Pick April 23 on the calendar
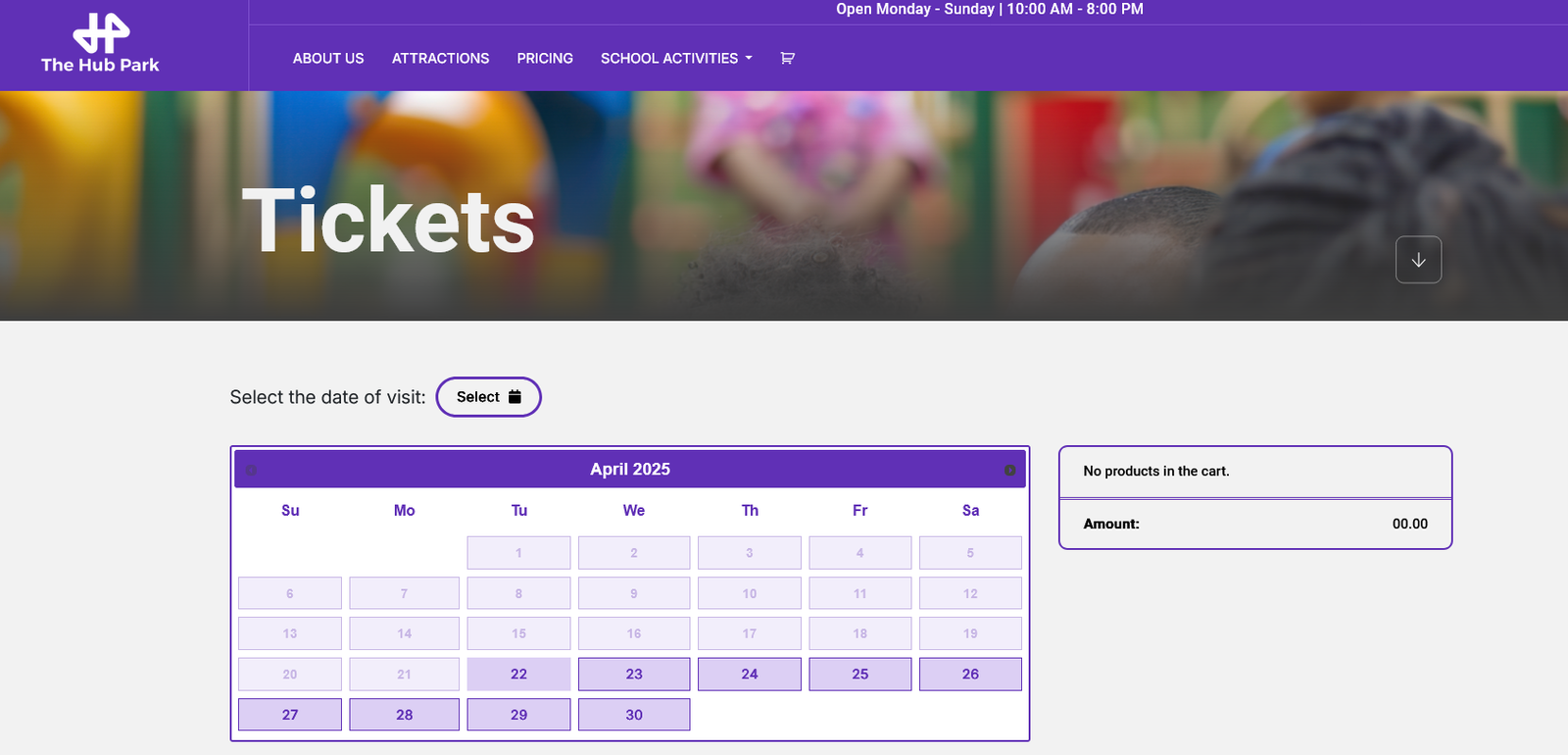Image resolution: width=1568 pixels, height=755 pixels. [634, 675]
